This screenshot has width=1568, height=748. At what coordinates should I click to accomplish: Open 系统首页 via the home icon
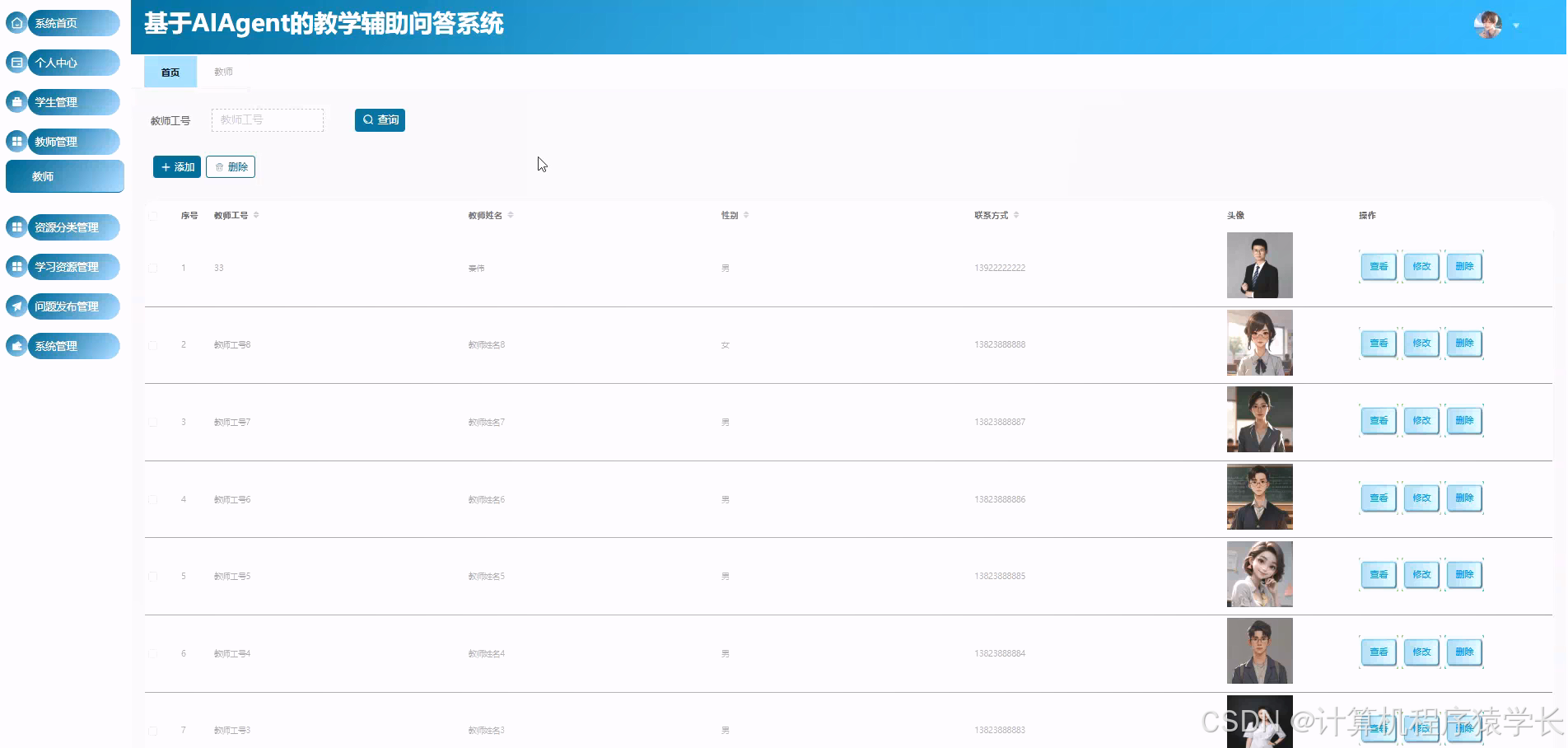coord(16,23)
